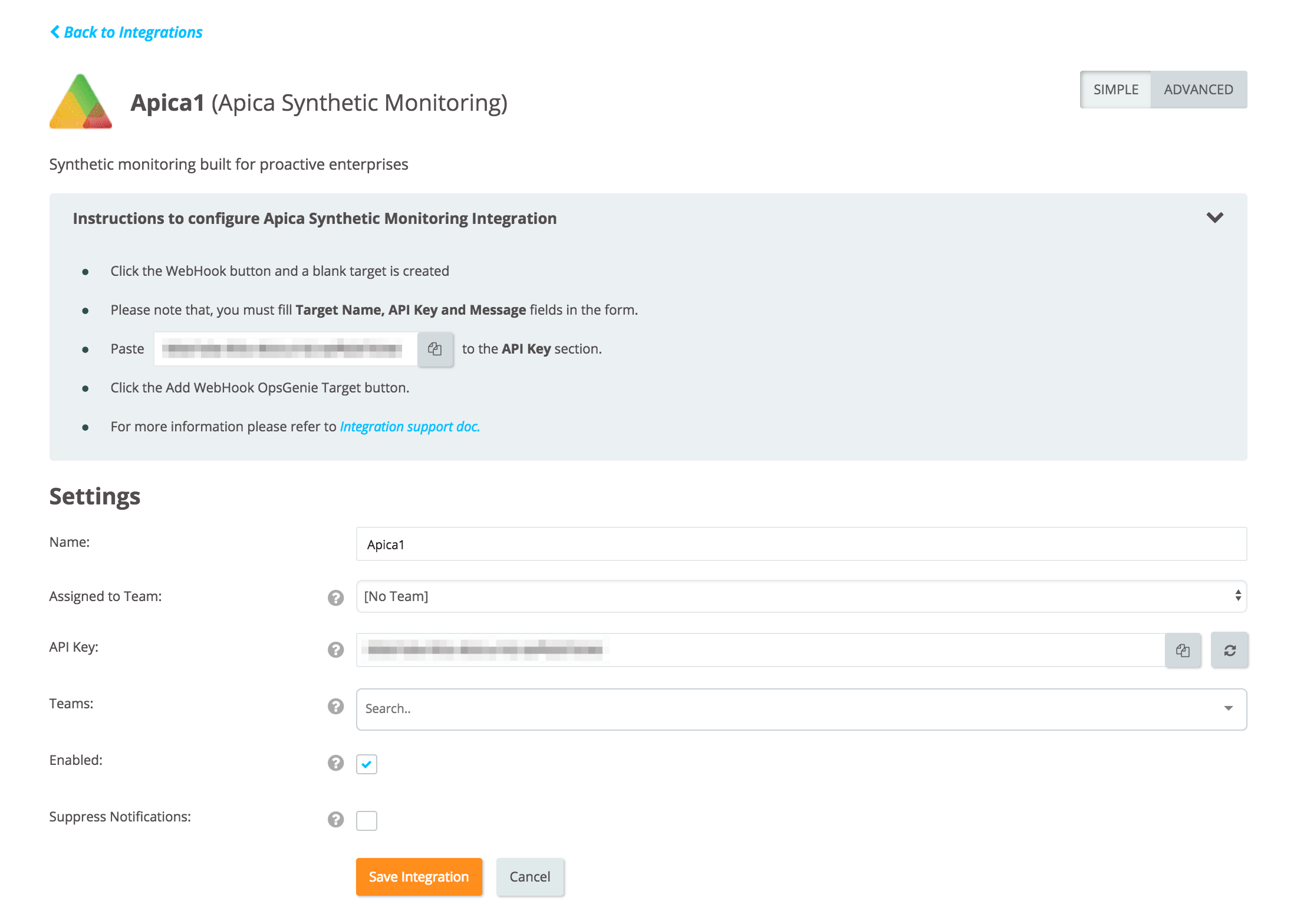The image size is (1297, 924).
Task: Show help for Enabled option
Action: tap(335, 763)
